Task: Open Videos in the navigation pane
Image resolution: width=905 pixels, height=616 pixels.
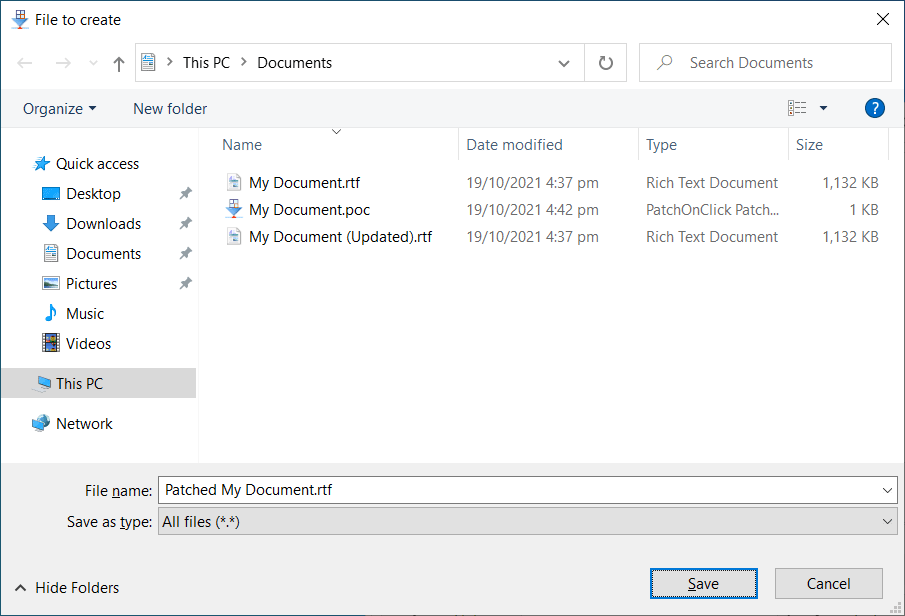Action: [88, 344]
